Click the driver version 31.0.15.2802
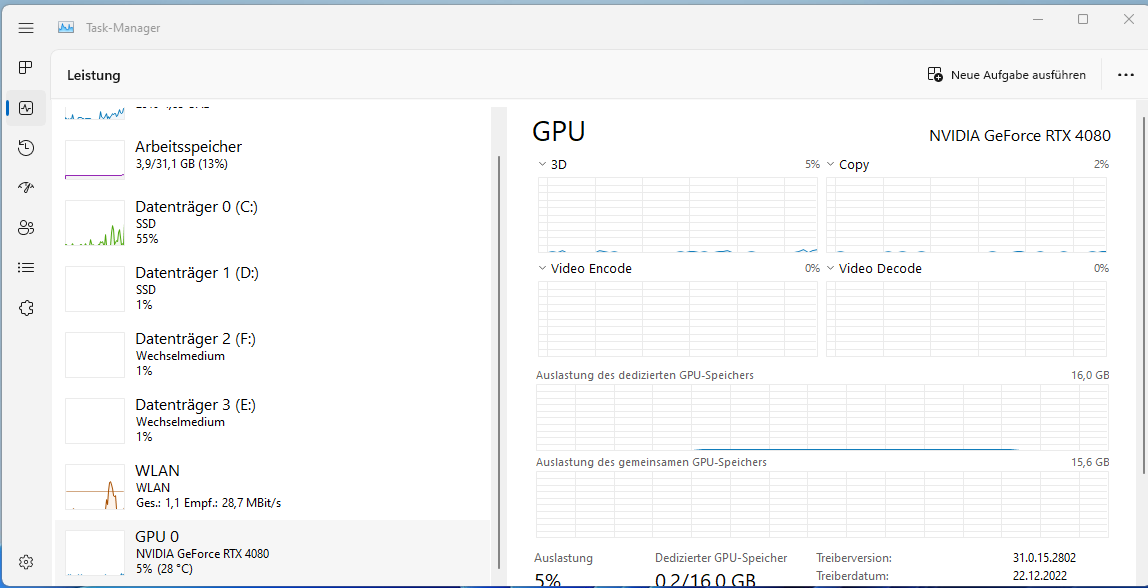The height and width of the screenshot is (588, 1148). [x=1044, y=558]
